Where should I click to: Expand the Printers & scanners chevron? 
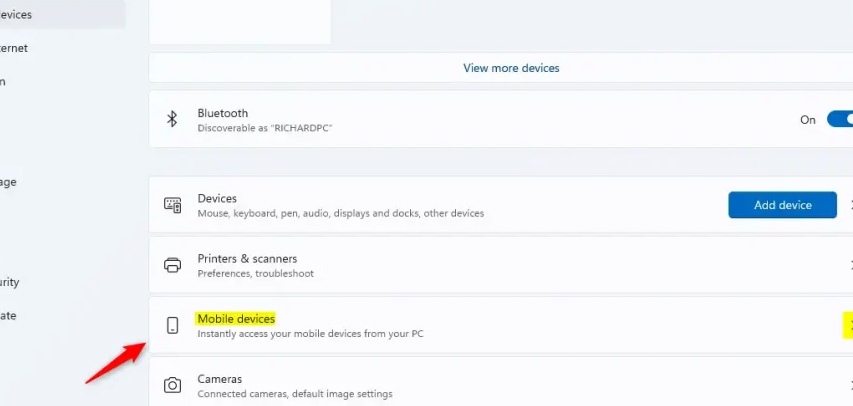[x=849, y=265]
